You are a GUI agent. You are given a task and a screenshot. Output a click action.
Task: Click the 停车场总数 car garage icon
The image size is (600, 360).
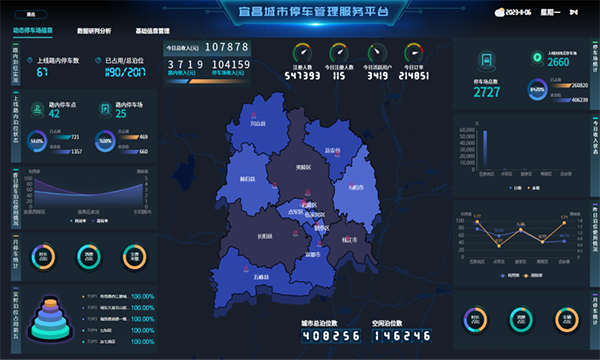point(486,61)
